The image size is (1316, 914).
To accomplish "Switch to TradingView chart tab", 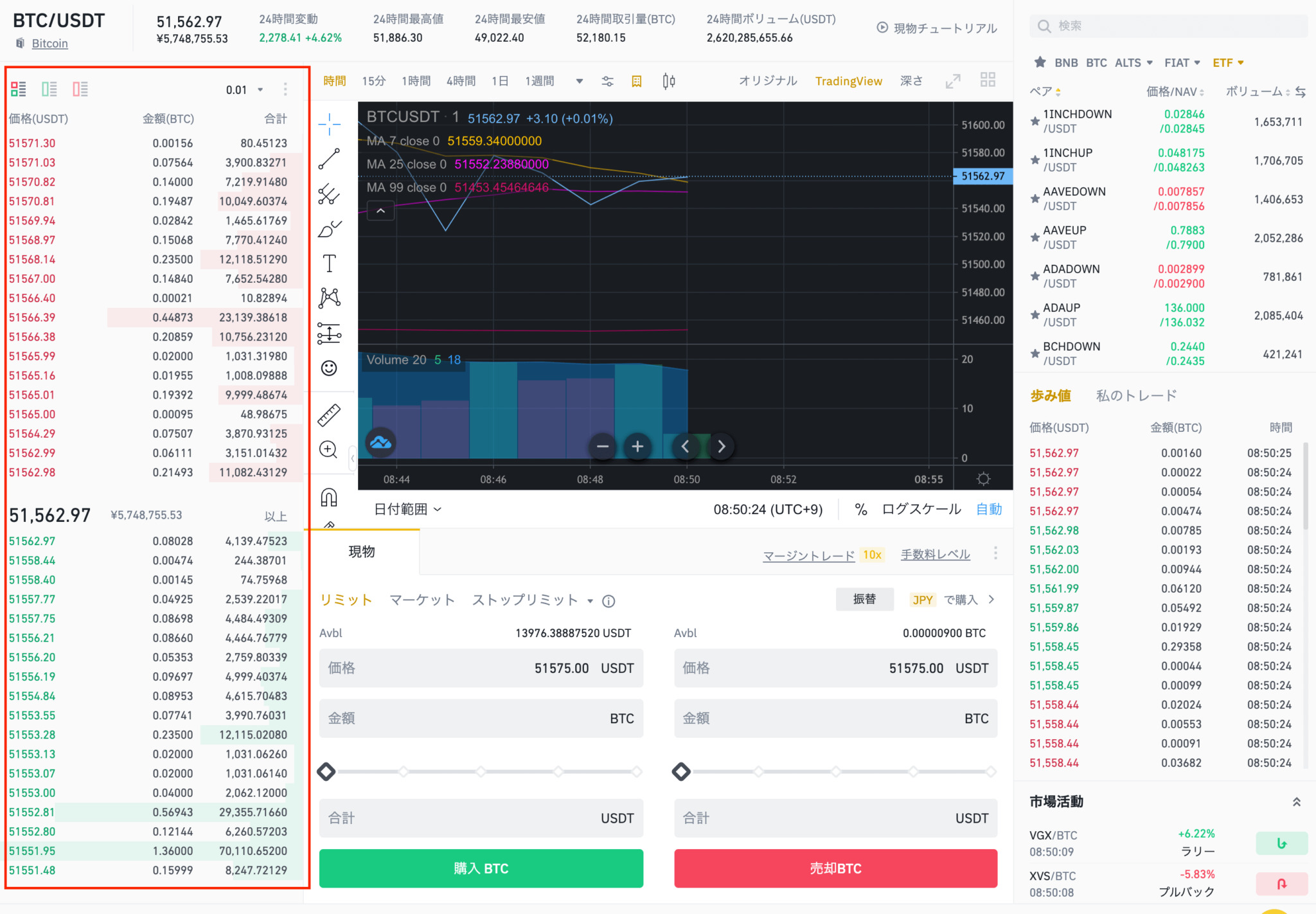I will (x=848, y=82).
